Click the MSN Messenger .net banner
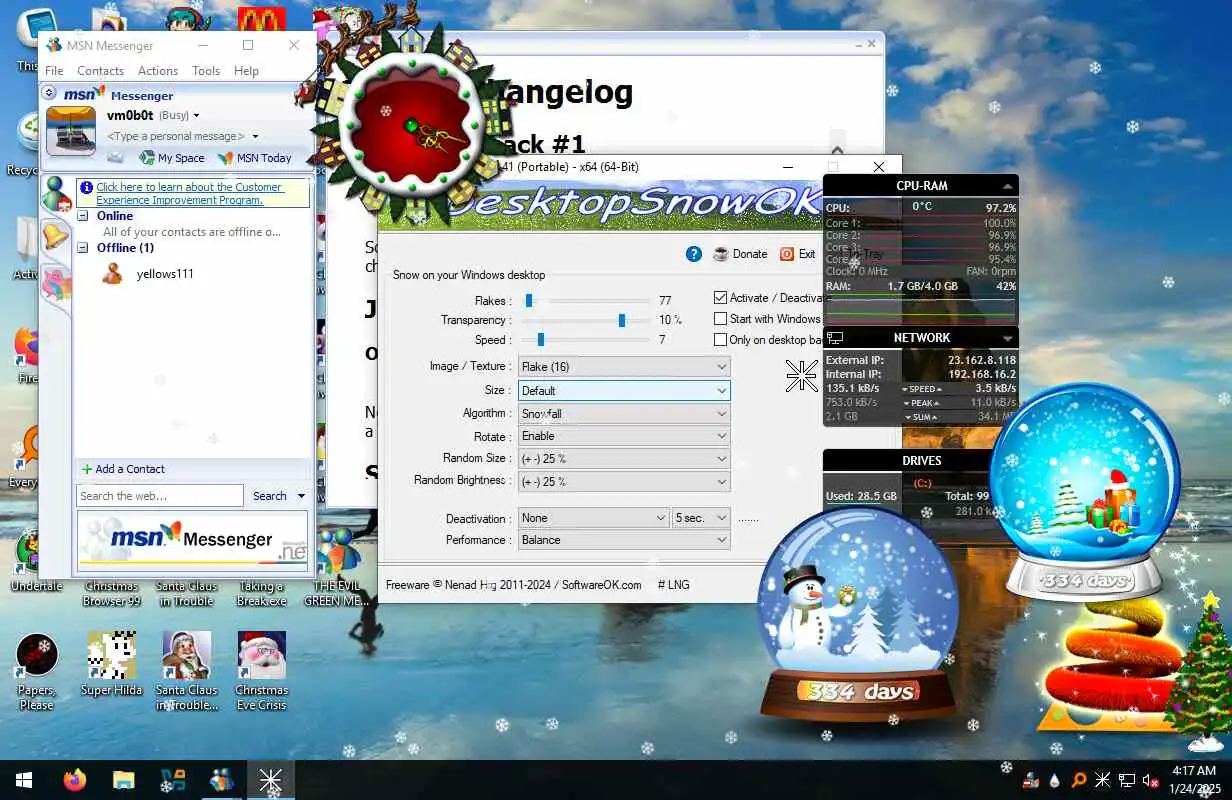Image resolution: width=1232 pixels, height=800 pixels. 193,540
